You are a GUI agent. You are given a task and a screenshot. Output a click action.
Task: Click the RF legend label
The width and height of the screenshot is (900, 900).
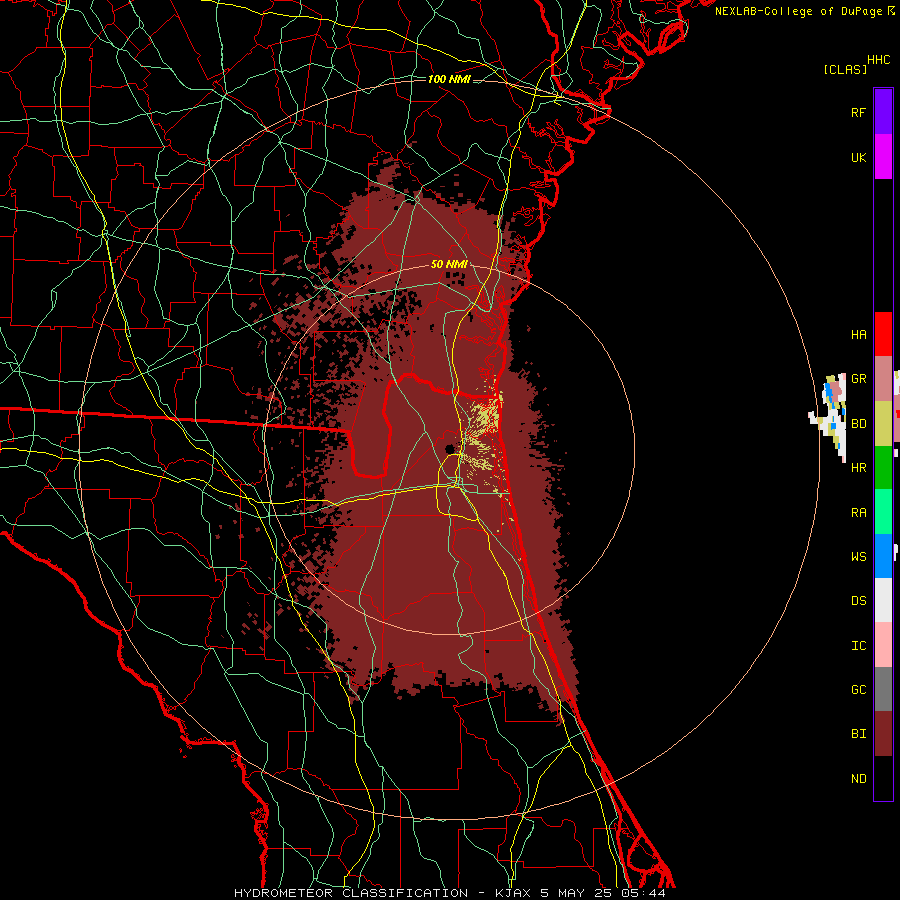pos(858,112)
